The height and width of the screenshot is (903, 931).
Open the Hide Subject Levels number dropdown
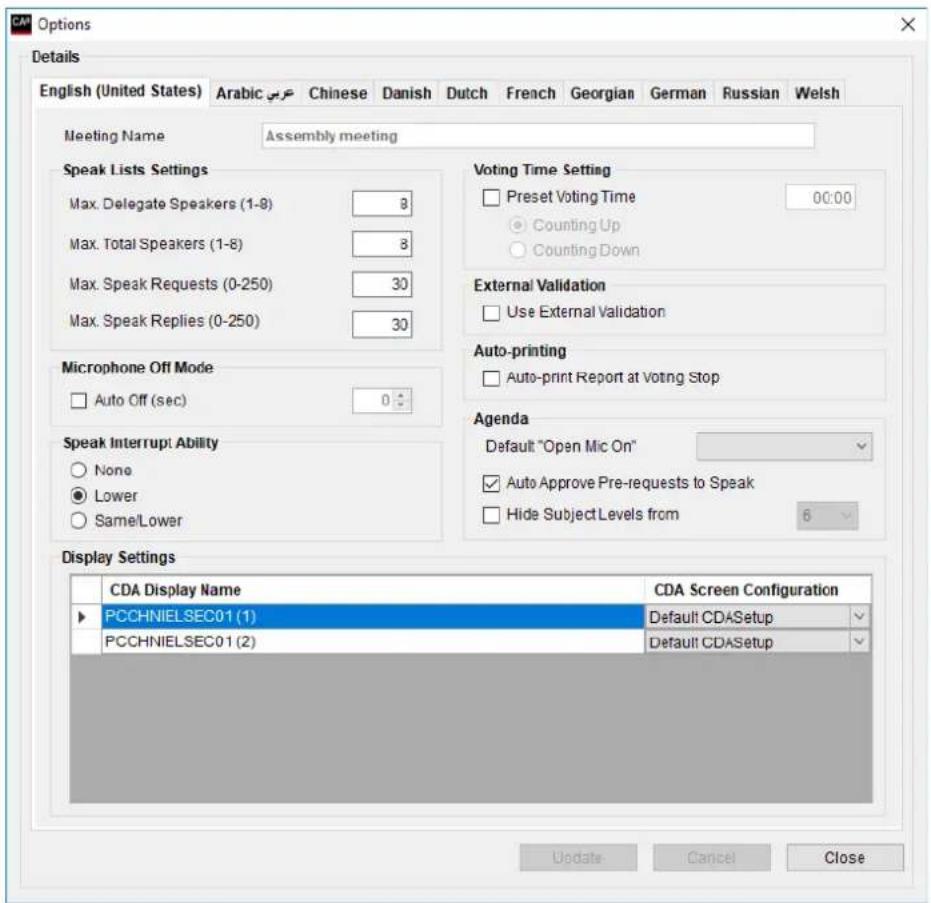[x=827, y=516]
